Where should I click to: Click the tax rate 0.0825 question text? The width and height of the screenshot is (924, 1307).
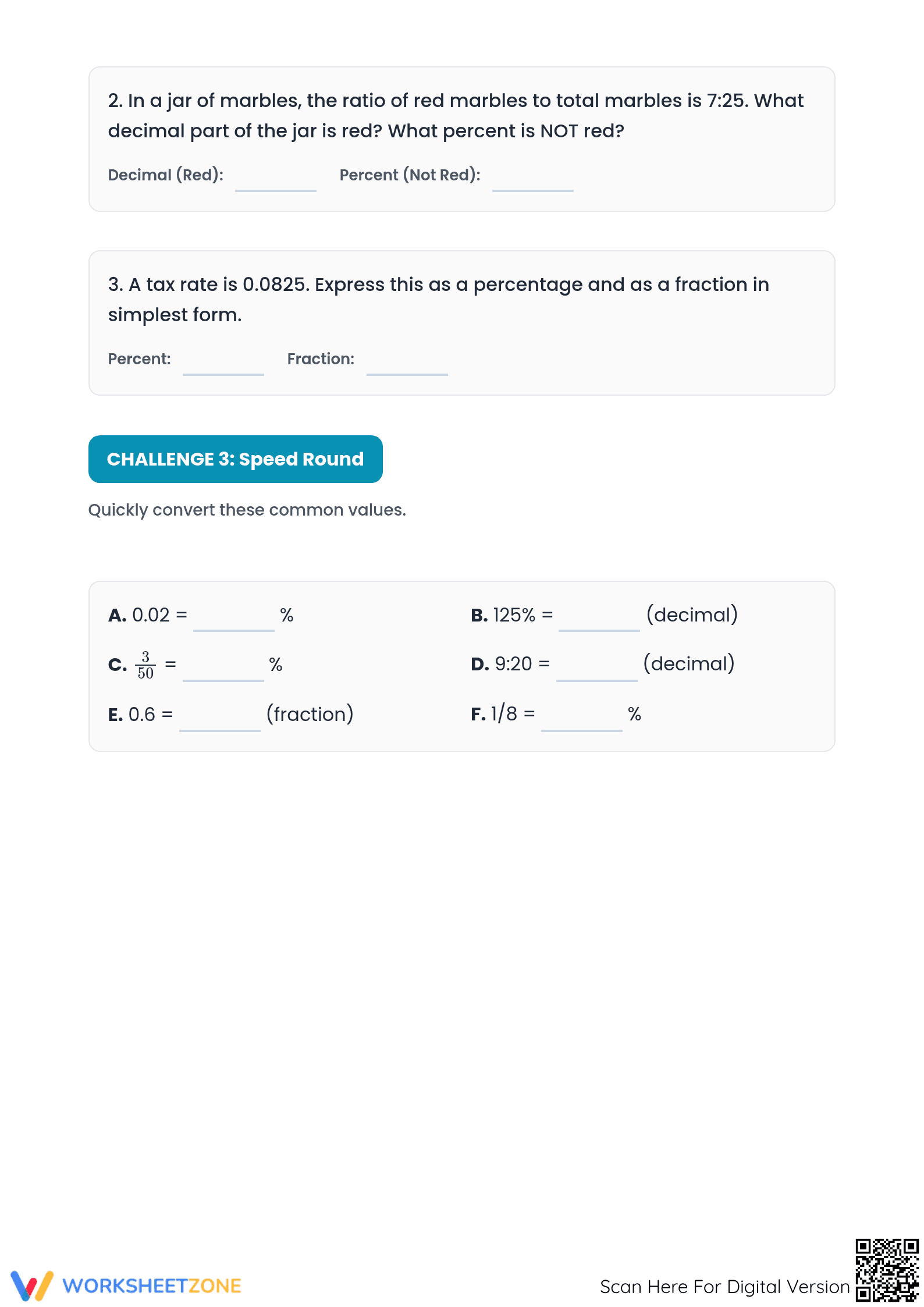pos(439,300)
